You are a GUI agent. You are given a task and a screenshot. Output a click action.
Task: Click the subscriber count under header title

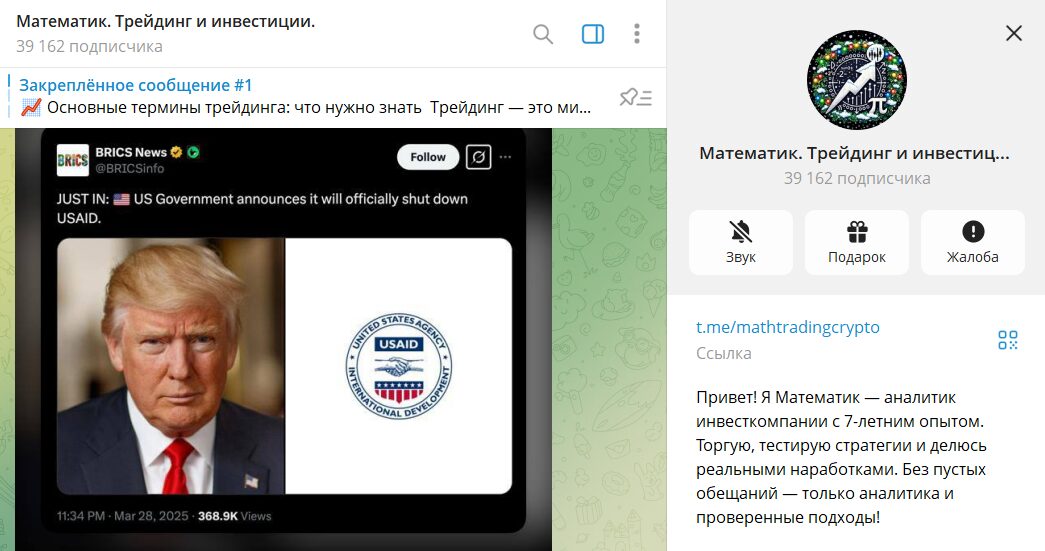click(89, 47)
